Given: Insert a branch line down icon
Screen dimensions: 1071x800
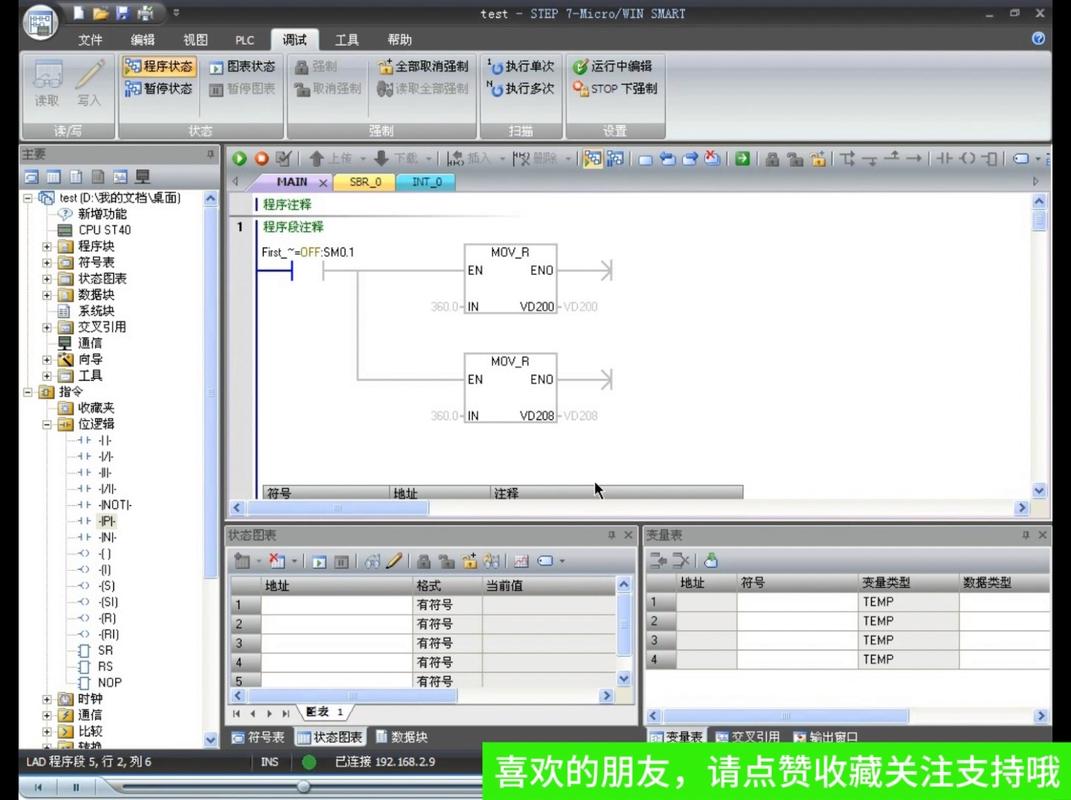Looking at the screenshot, I should click(x=848, y=158).
